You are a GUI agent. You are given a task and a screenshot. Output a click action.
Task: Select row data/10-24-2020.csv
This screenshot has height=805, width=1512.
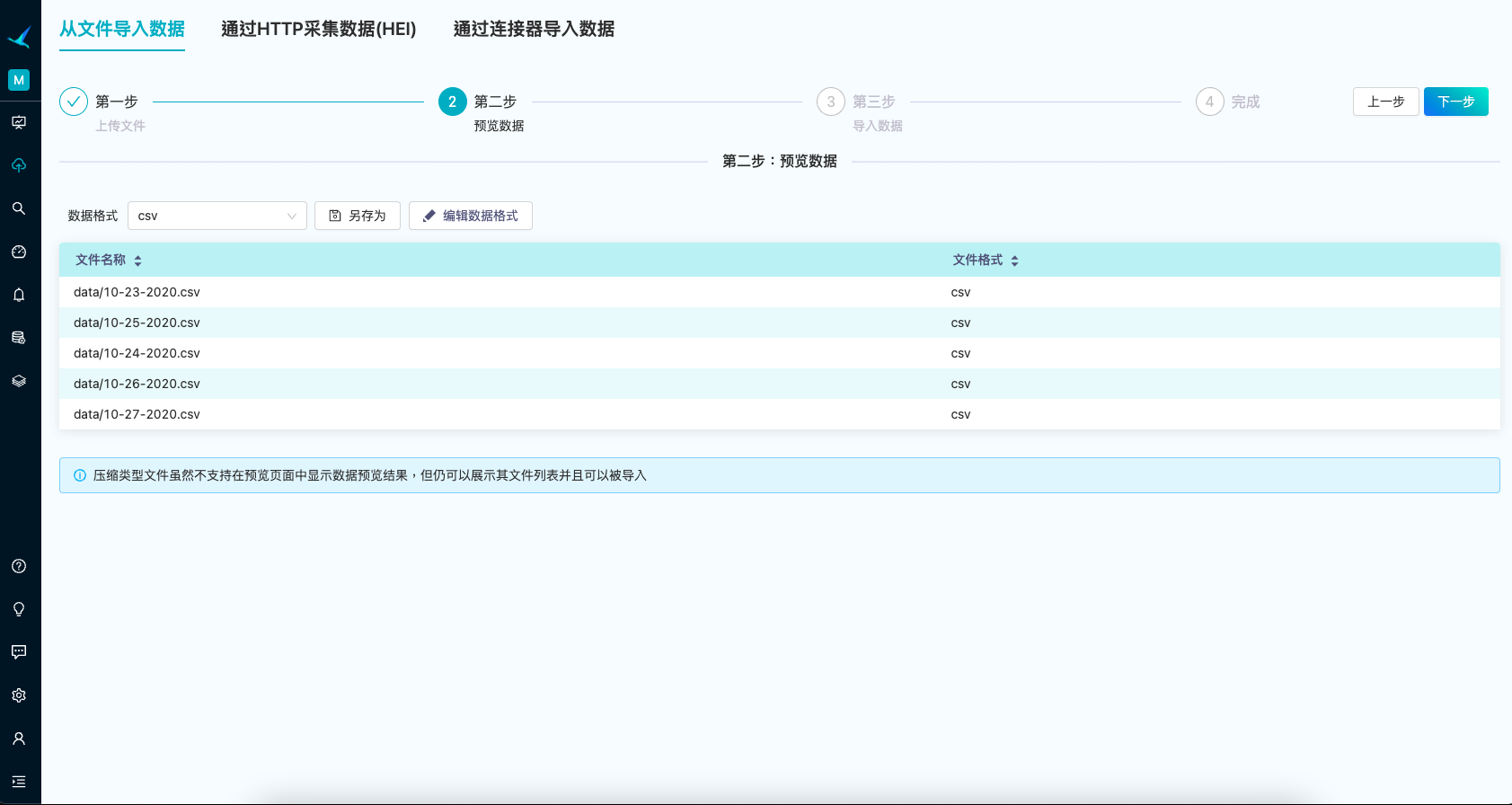point(780,353)
